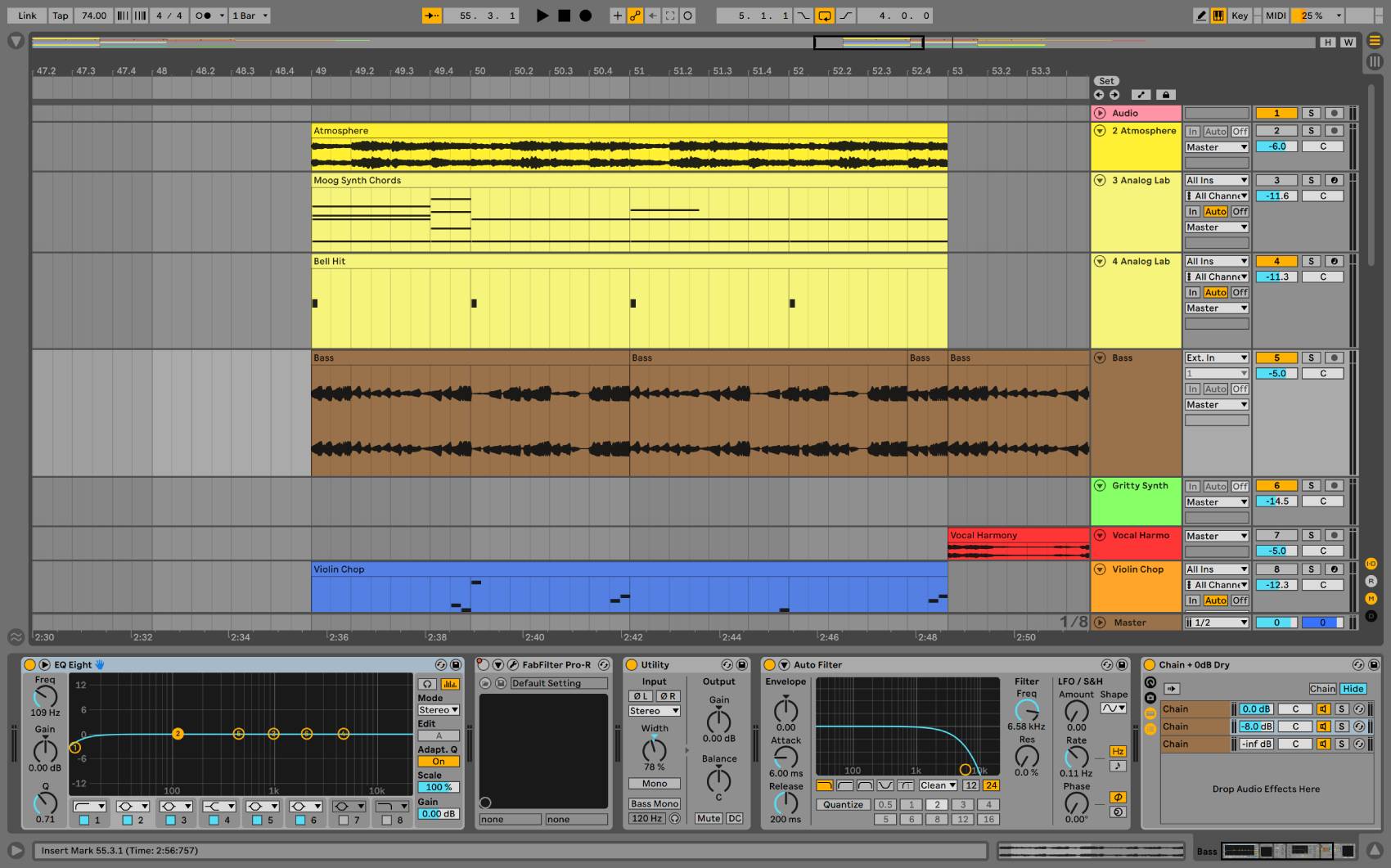The width and height of the screenshot is (1391, 868).
Task: Toggle the Automation Arm chain-link icon
Action: 635,16
